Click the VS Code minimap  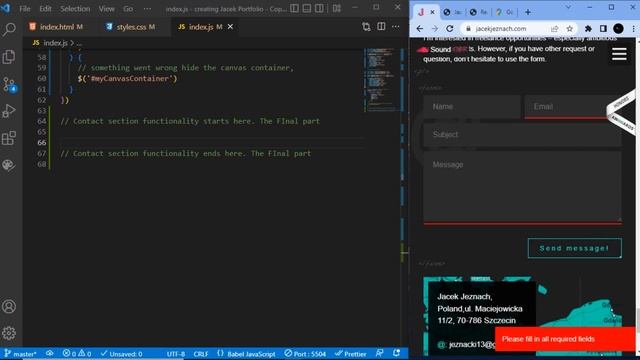[382, 80]
